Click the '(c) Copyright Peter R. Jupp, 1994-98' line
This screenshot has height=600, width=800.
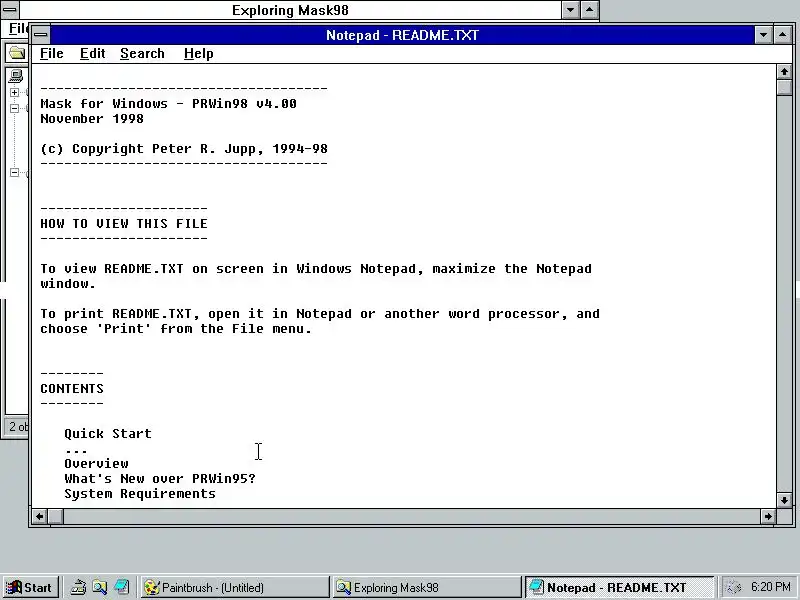pyautogui.click(x=184, y=149)
